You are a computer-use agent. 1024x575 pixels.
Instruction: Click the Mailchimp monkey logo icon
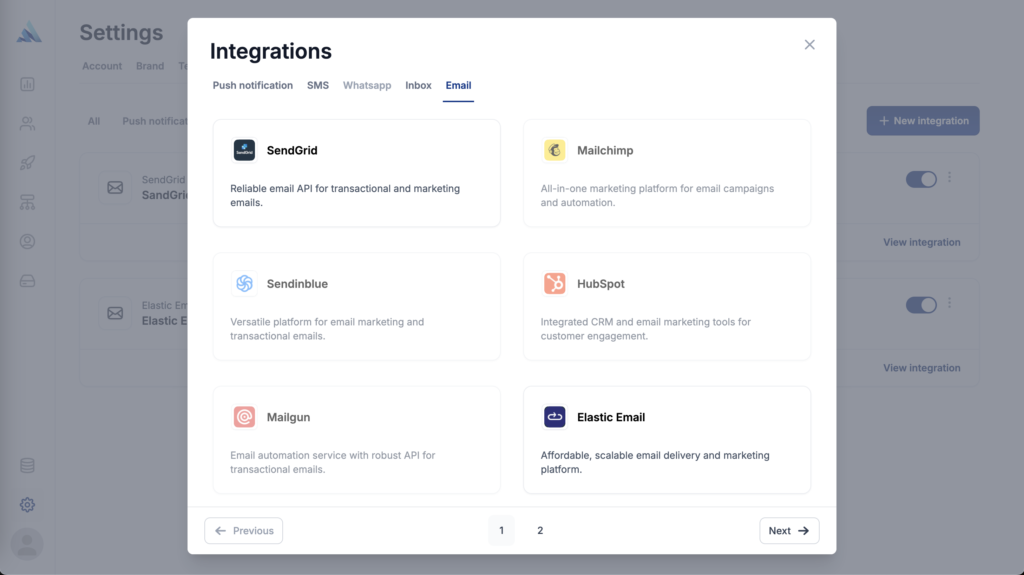pyautogui.click(x=554, y=150)
